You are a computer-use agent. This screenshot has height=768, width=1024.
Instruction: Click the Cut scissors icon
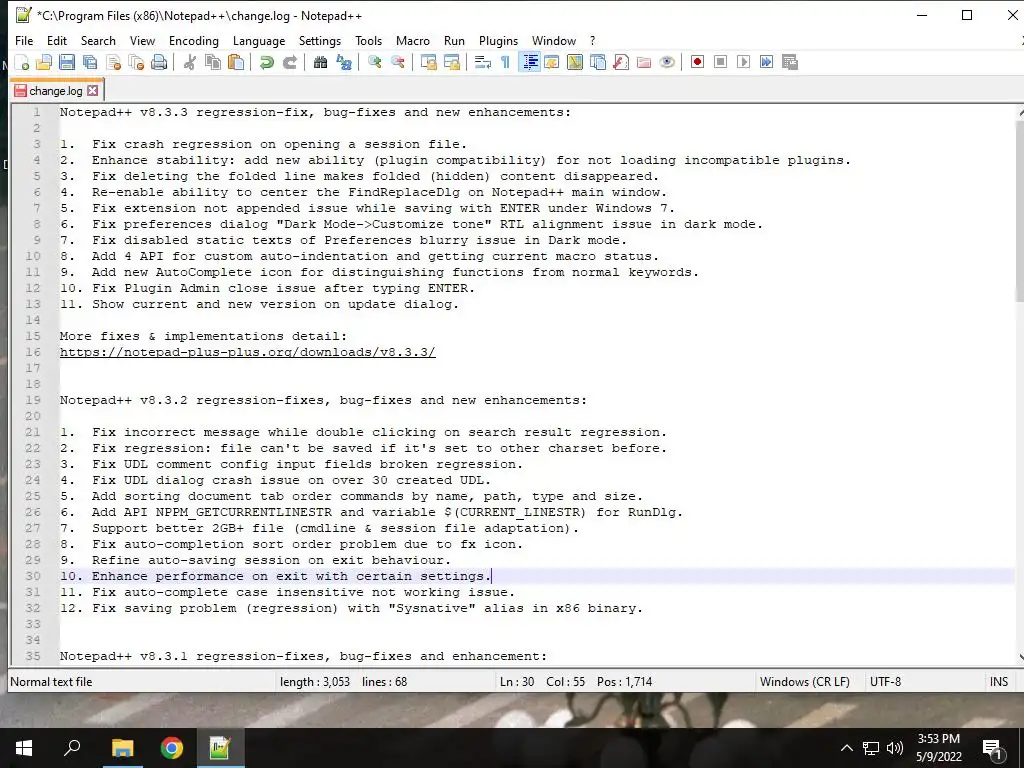point(189,62)
